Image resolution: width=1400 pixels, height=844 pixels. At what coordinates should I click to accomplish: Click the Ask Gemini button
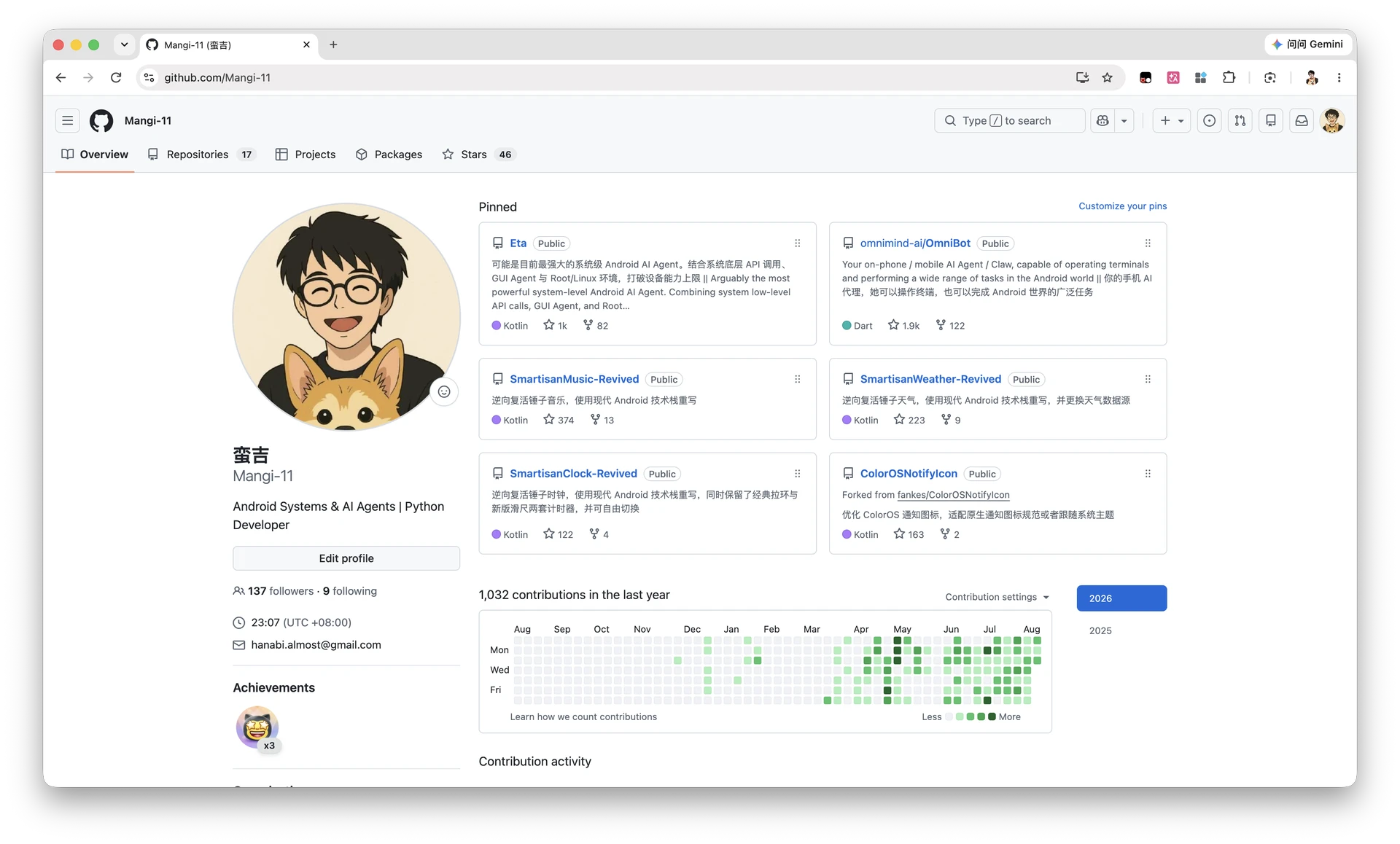[1308, 44]
